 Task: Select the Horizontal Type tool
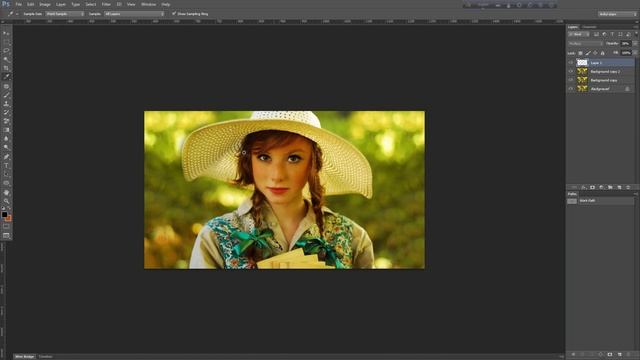pyautogui.click(x=6, y=165)
